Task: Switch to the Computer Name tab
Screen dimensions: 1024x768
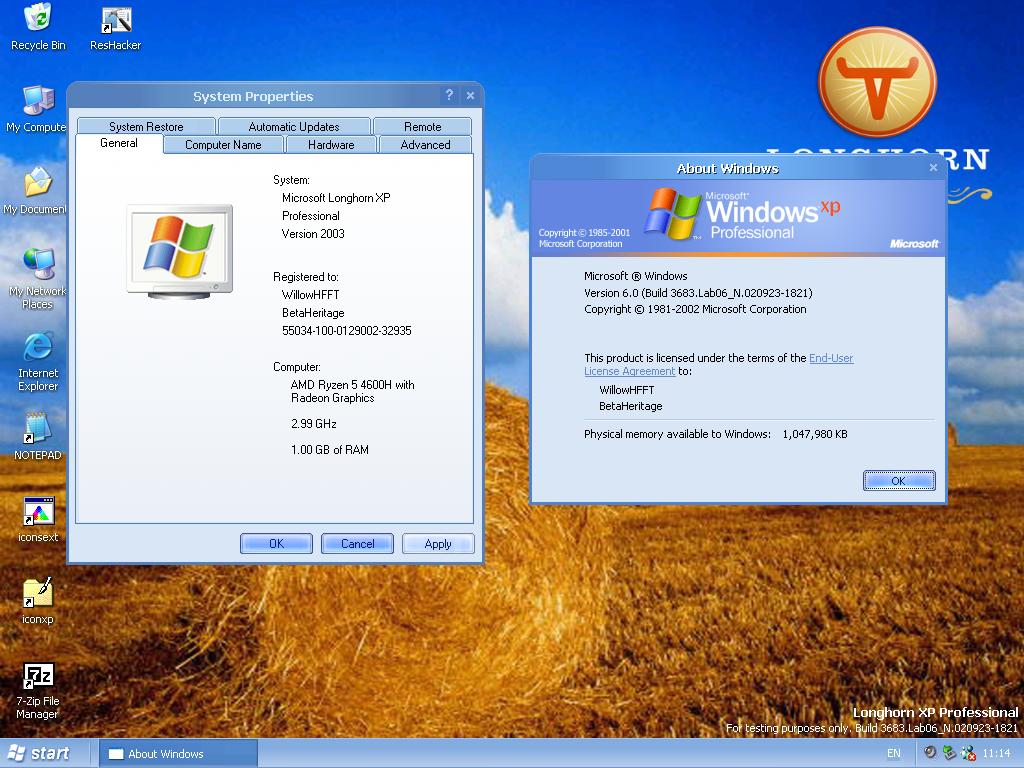Action: coord(223,144)
